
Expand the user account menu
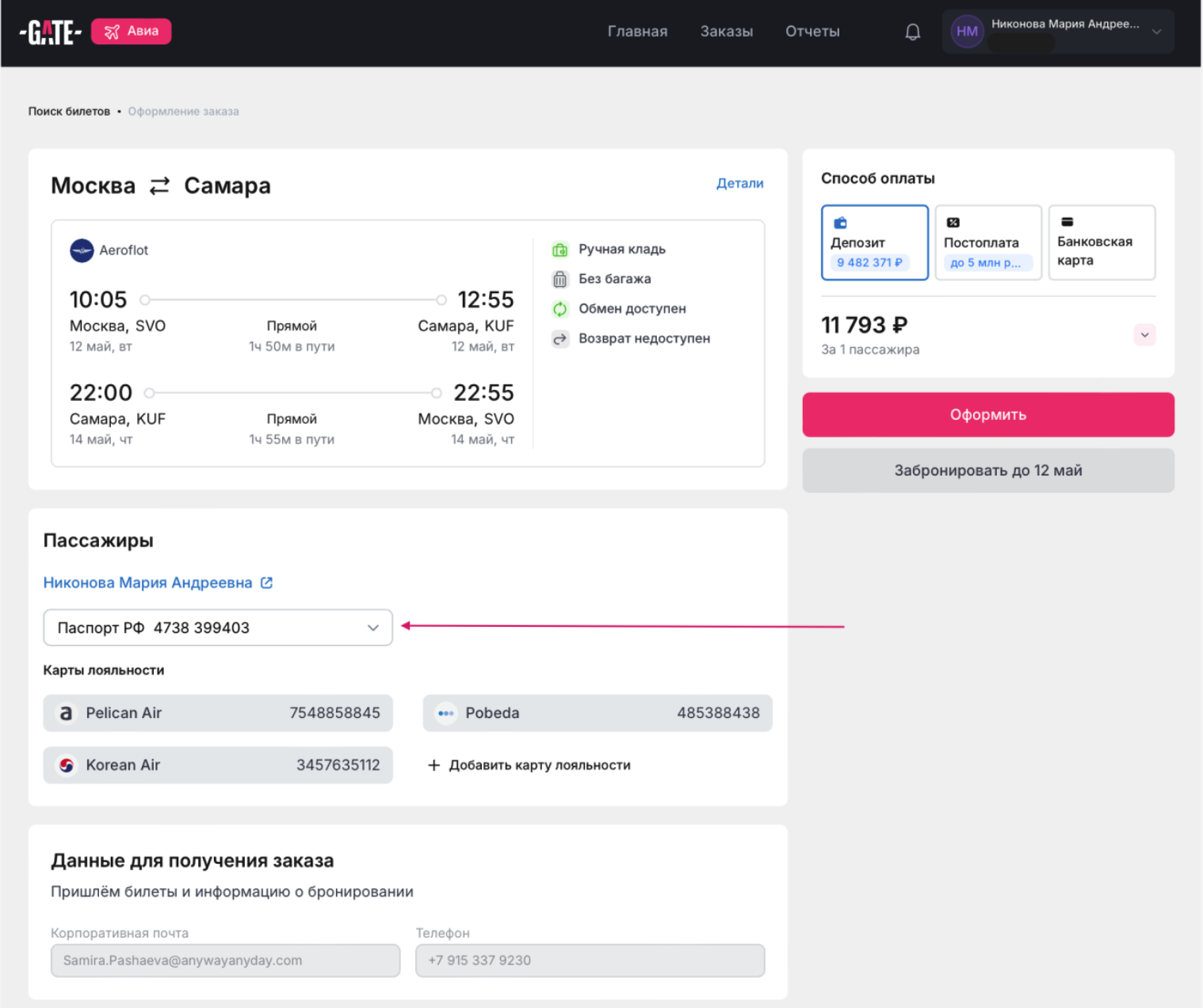point(1156,32)
